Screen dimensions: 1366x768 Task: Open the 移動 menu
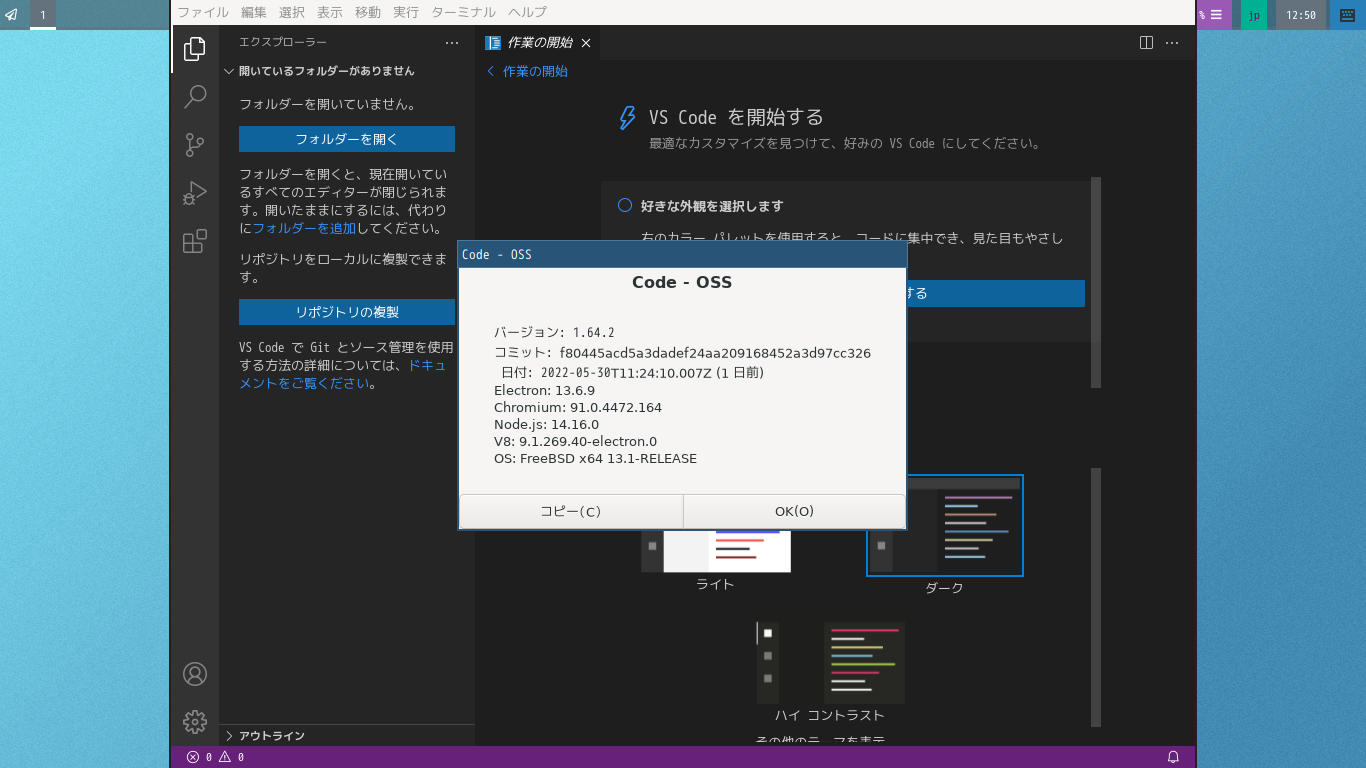368,12
